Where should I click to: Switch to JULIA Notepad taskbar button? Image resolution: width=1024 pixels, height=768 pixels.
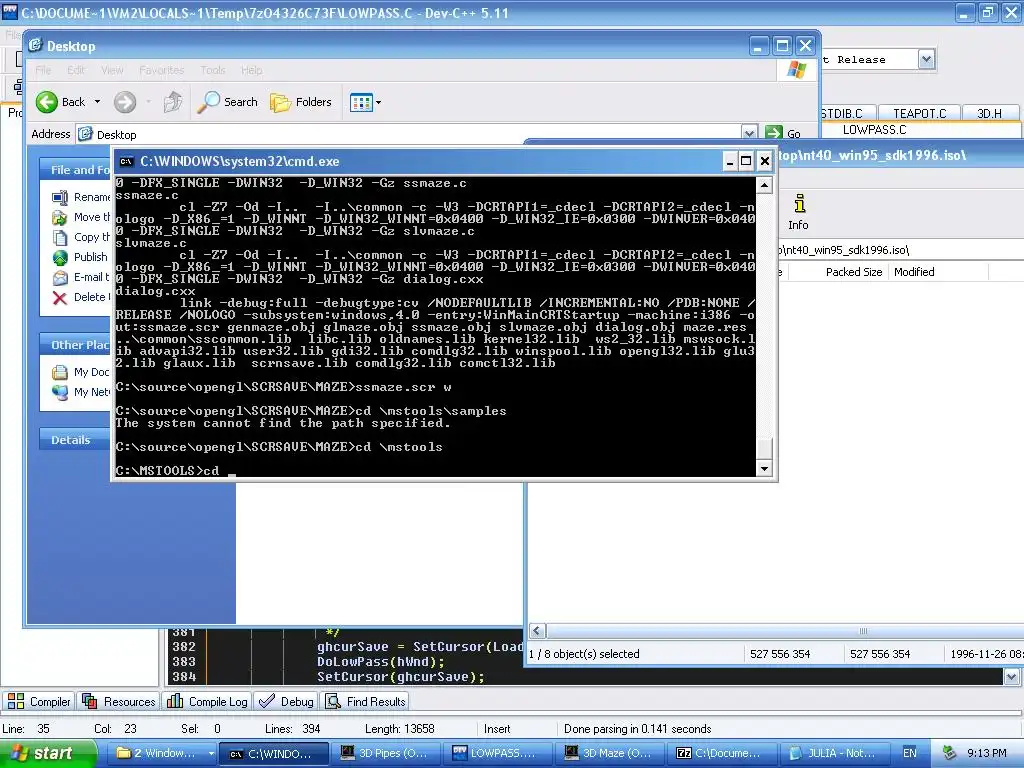[833, 753]
